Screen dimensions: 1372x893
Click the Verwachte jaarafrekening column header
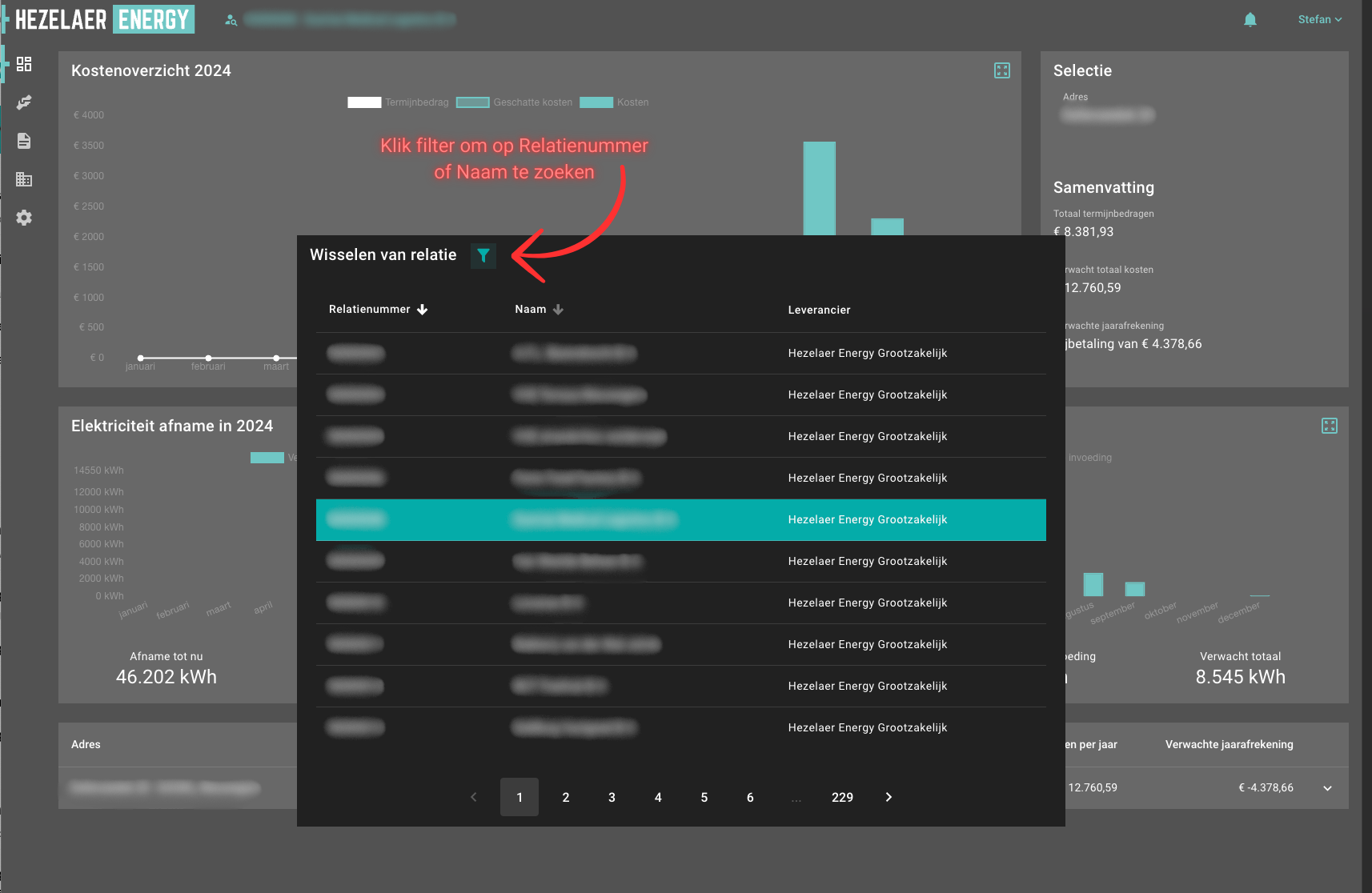click(1230, 744)
